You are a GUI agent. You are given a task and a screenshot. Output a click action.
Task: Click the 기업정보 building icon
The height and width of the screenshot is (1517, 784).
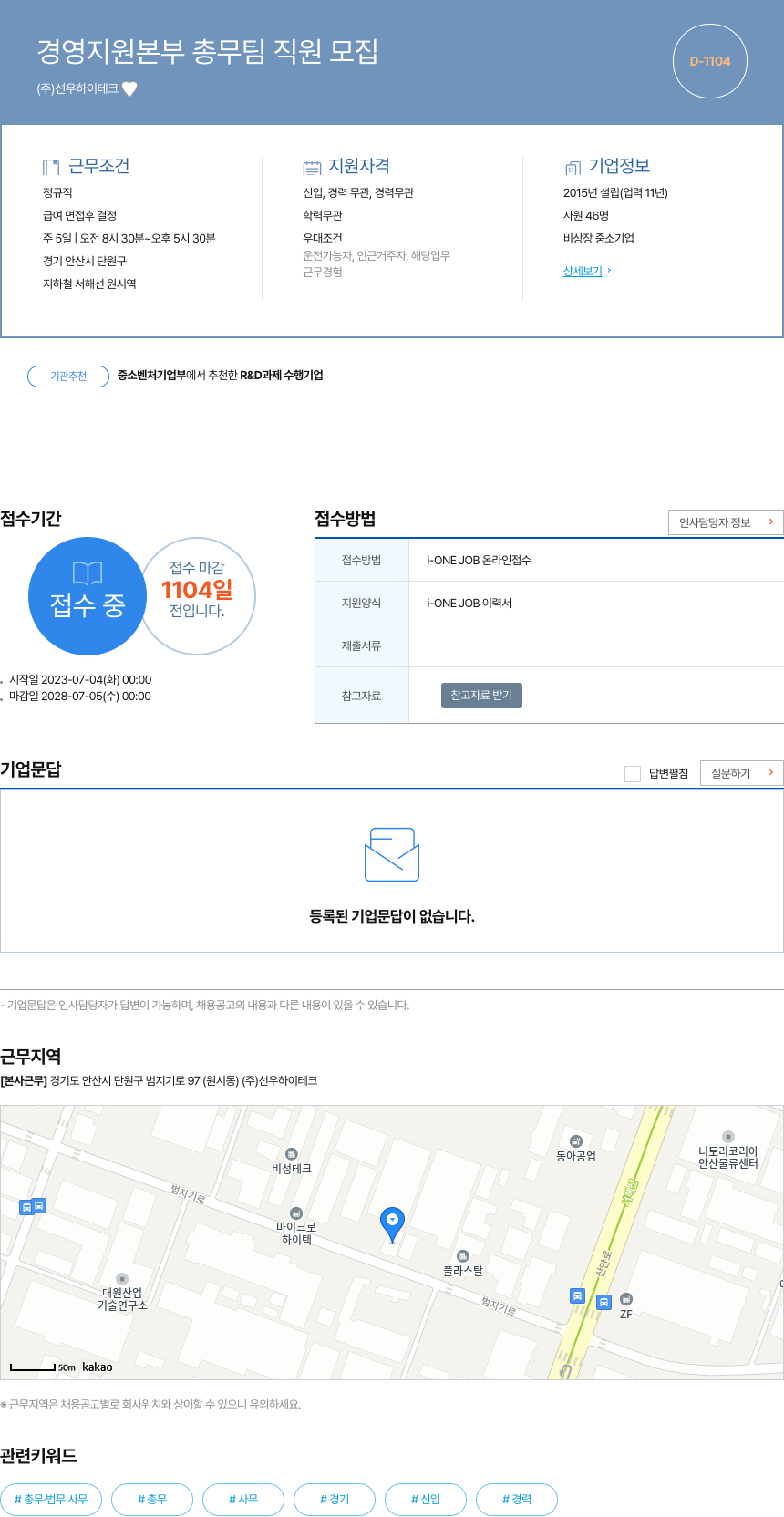(x=573, y=167)
